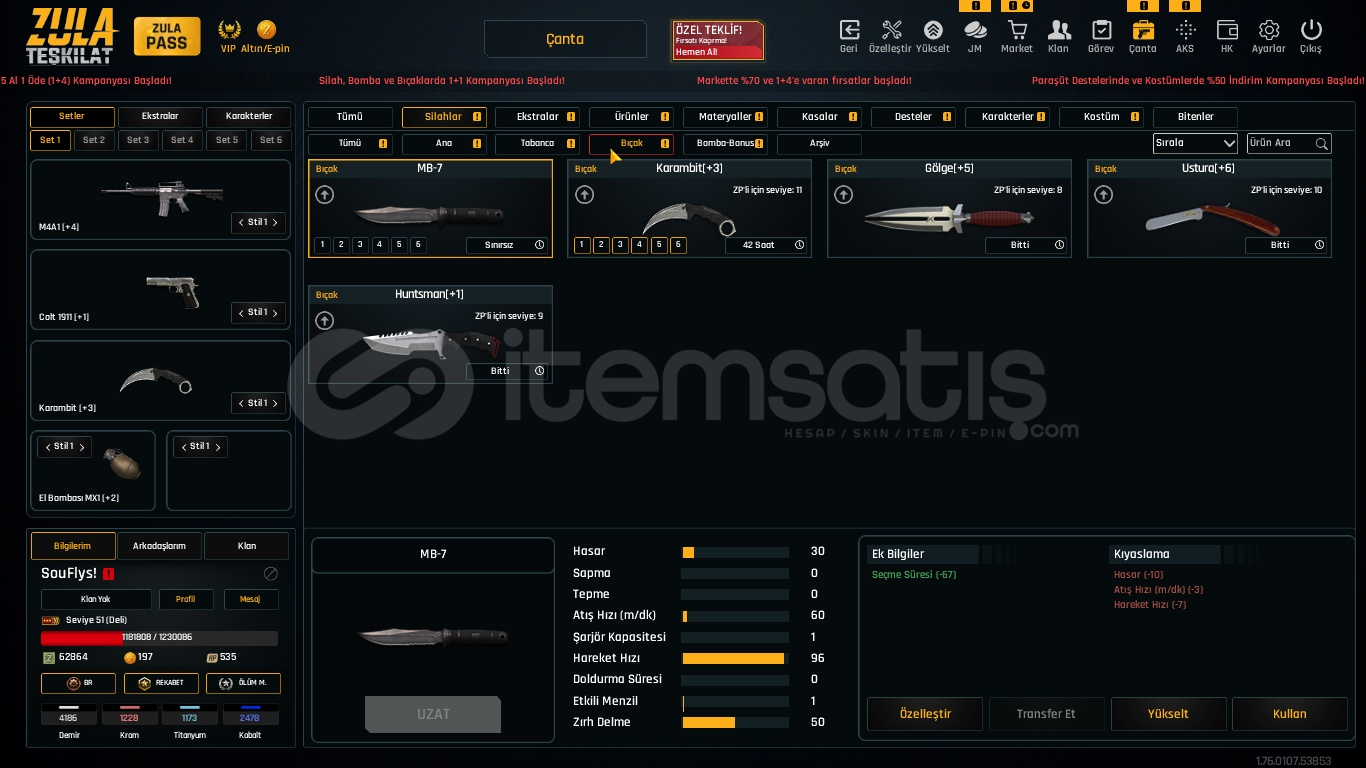Open Yükselt upgrade icon in top bar
The height and width of the screenshot is (768, 1366).
coord(933,30)
